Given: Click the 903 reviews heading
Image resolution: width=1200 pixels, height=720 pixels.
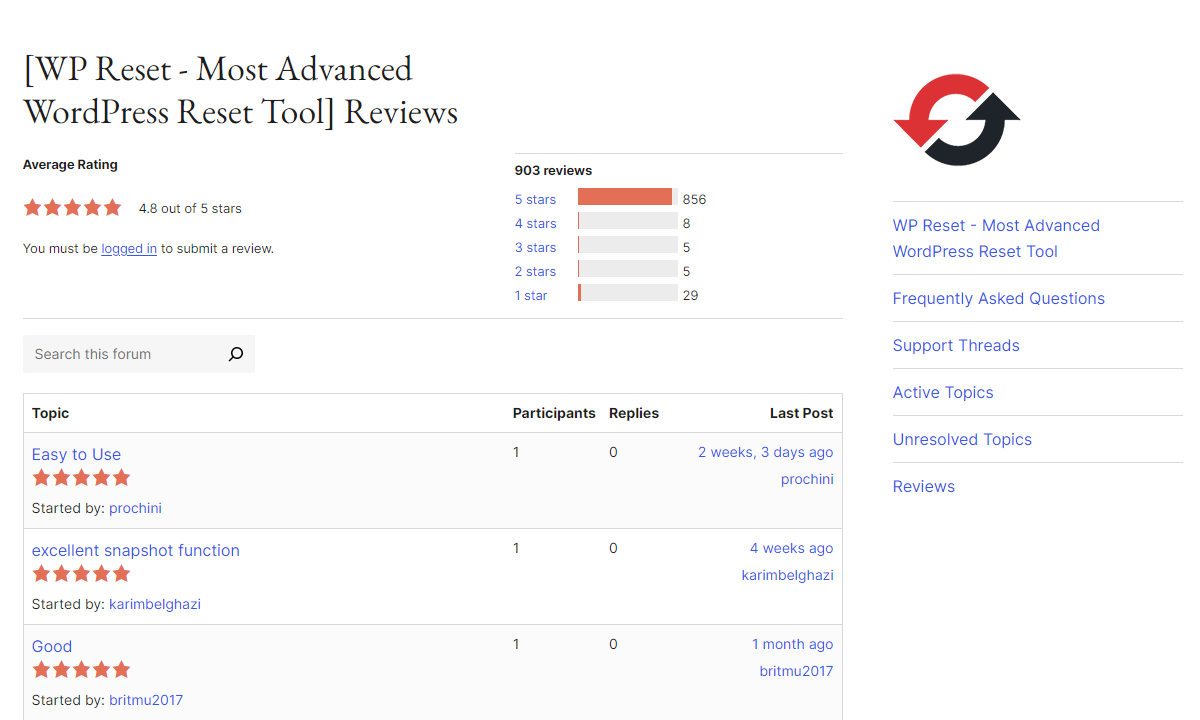Looking at the screenshot, I should pos(553,170).
